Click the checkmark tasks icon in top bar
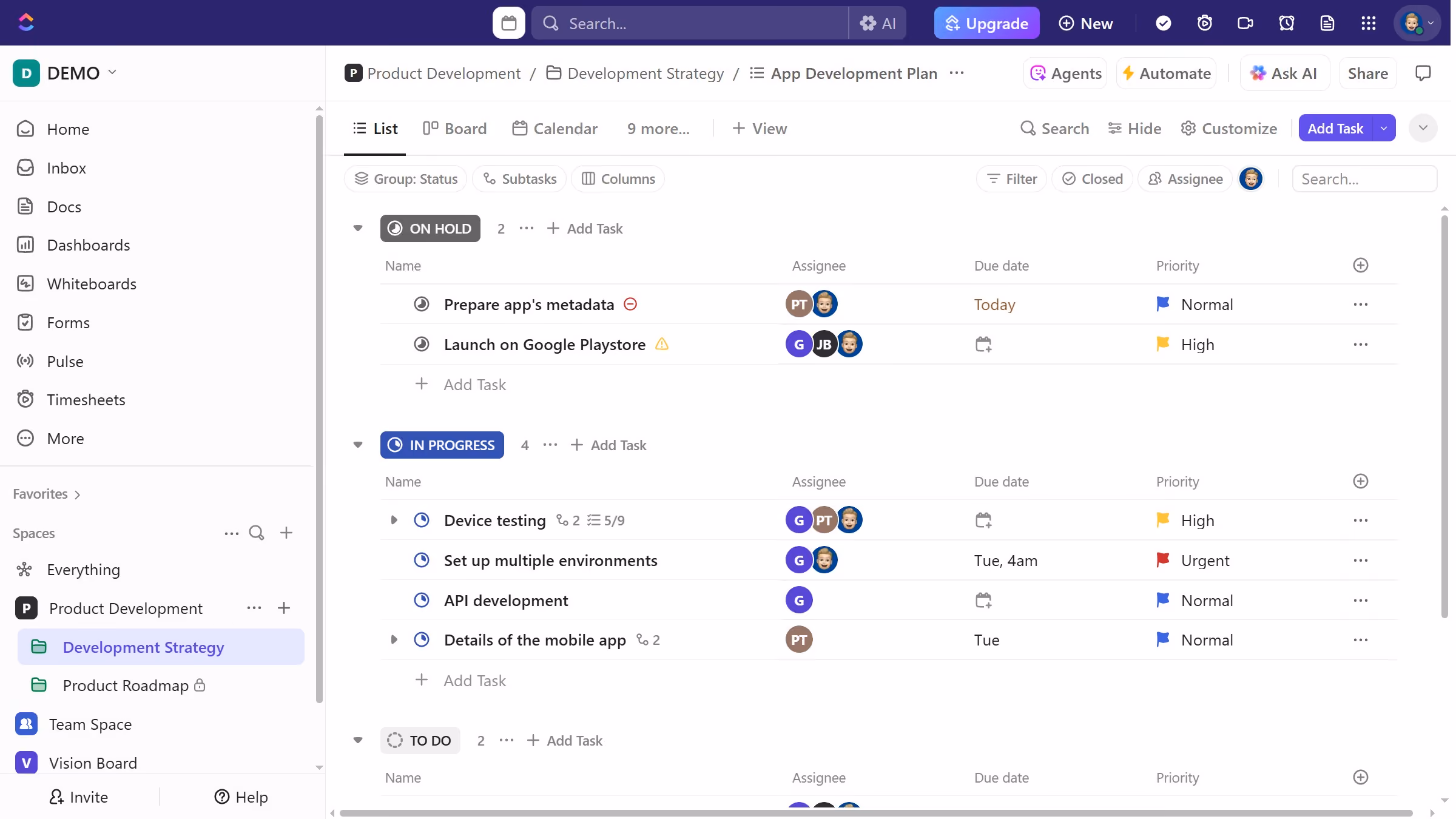Image resolution: width=1456 pixels, height=819 pixels. pyautogui.click(x=1163, y=23)
